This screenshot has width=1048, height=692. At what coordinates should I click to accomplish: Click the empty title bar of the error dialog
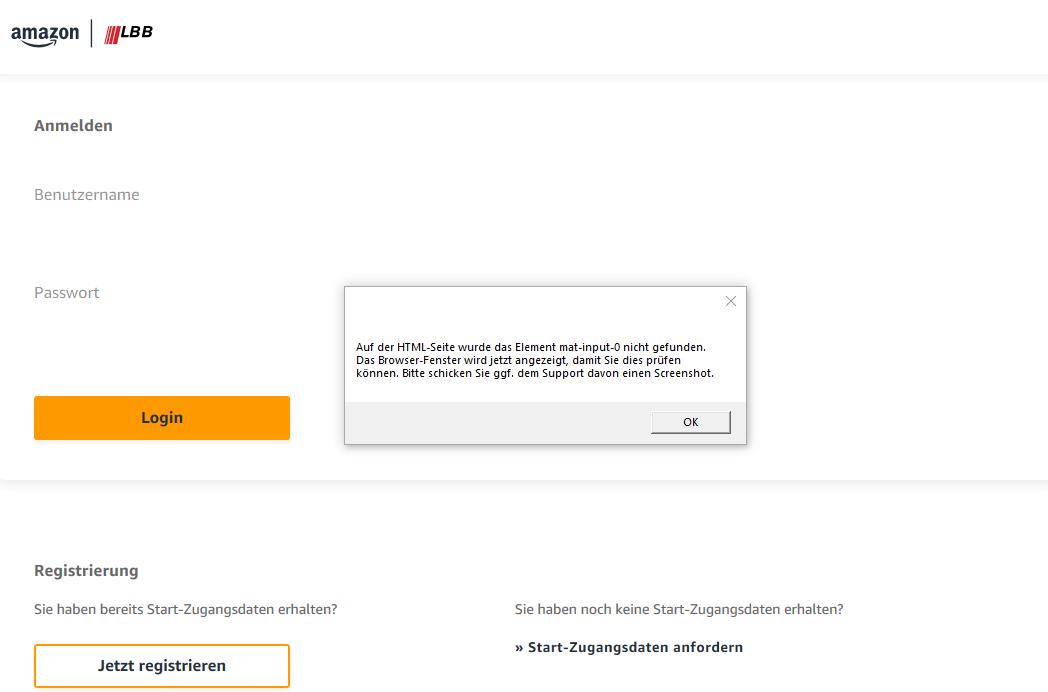533,301
